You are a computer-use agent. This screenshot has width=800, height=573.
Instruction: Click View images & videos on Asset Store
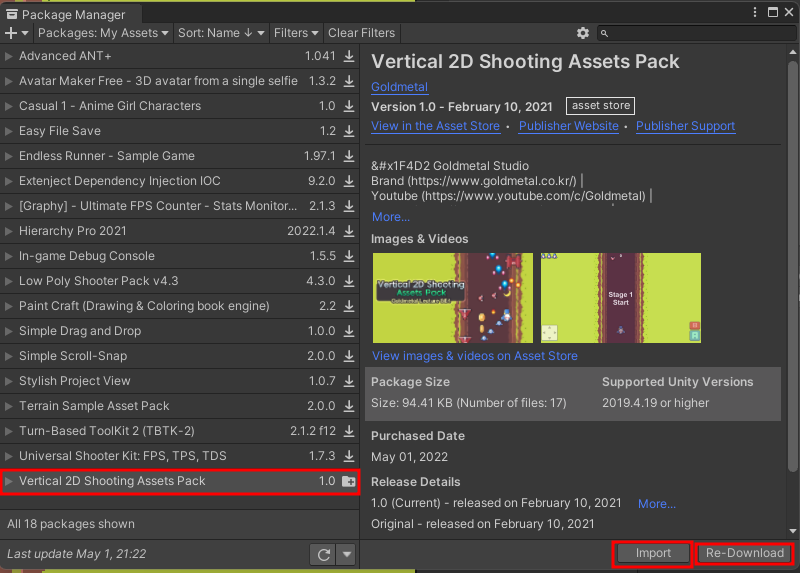click(x=474, y=356)
